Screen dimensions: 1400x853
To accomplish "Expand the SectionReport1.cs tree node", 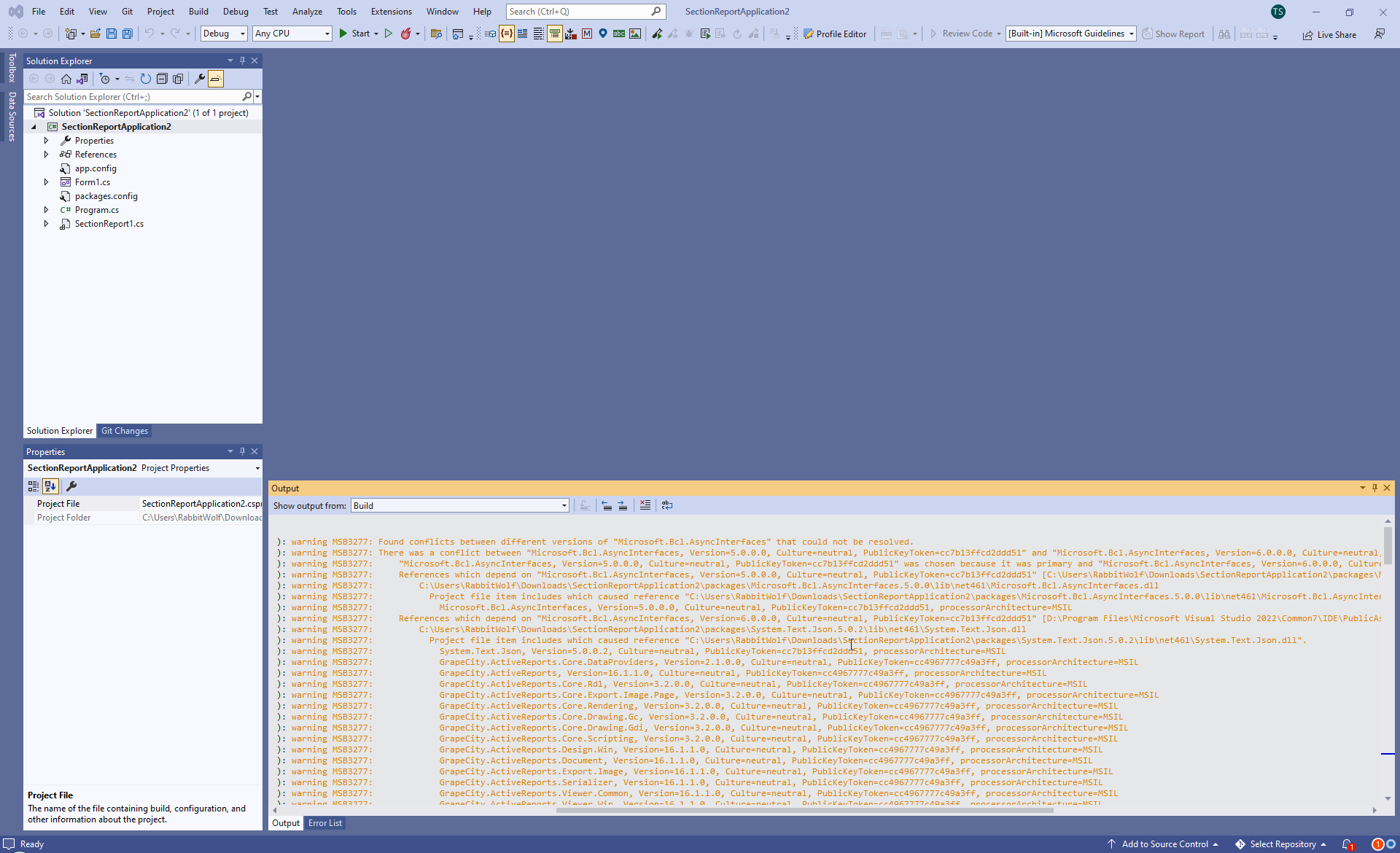I will 46,224.
